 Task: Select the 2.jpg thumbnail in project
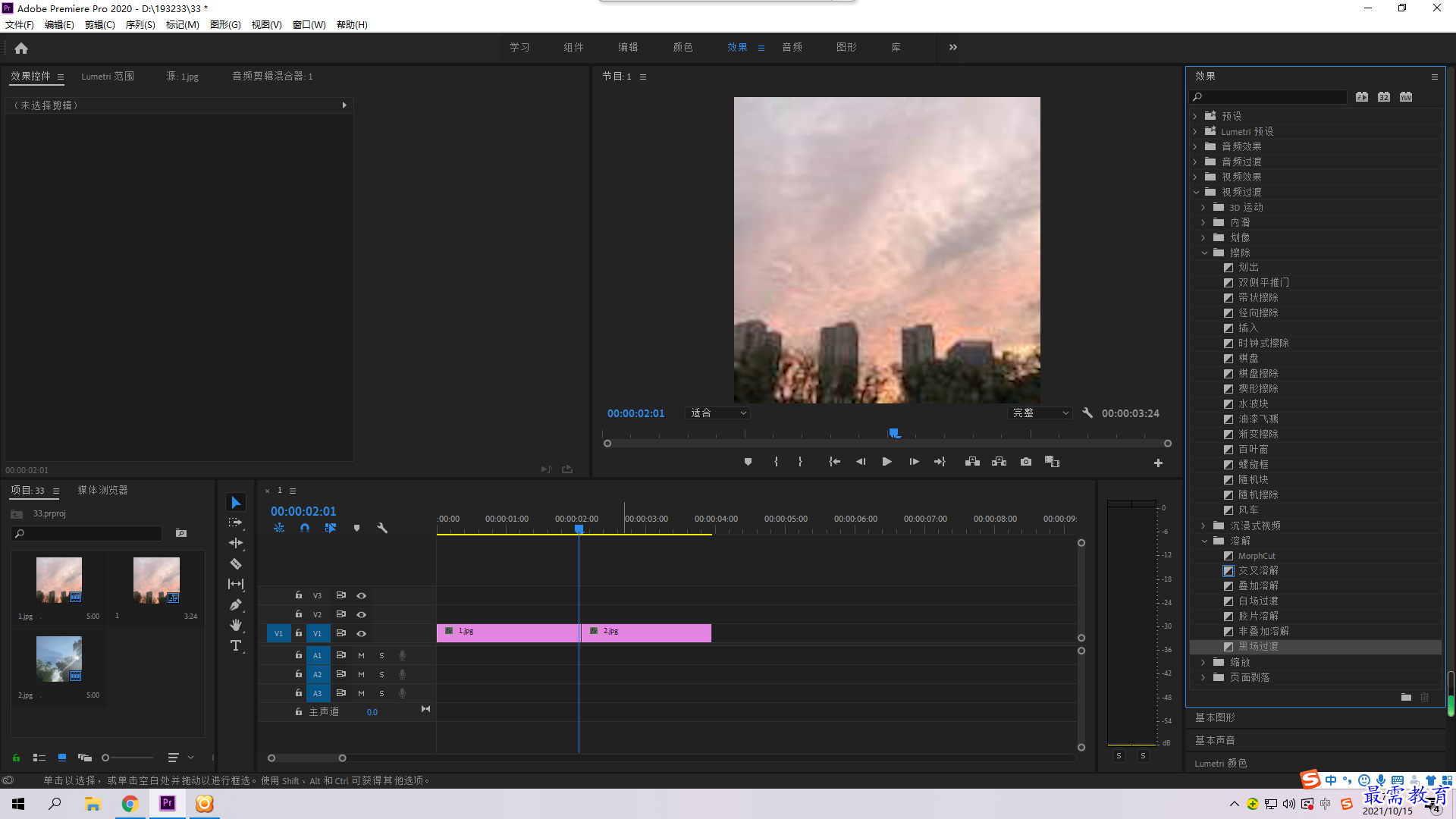pos(59,658)
